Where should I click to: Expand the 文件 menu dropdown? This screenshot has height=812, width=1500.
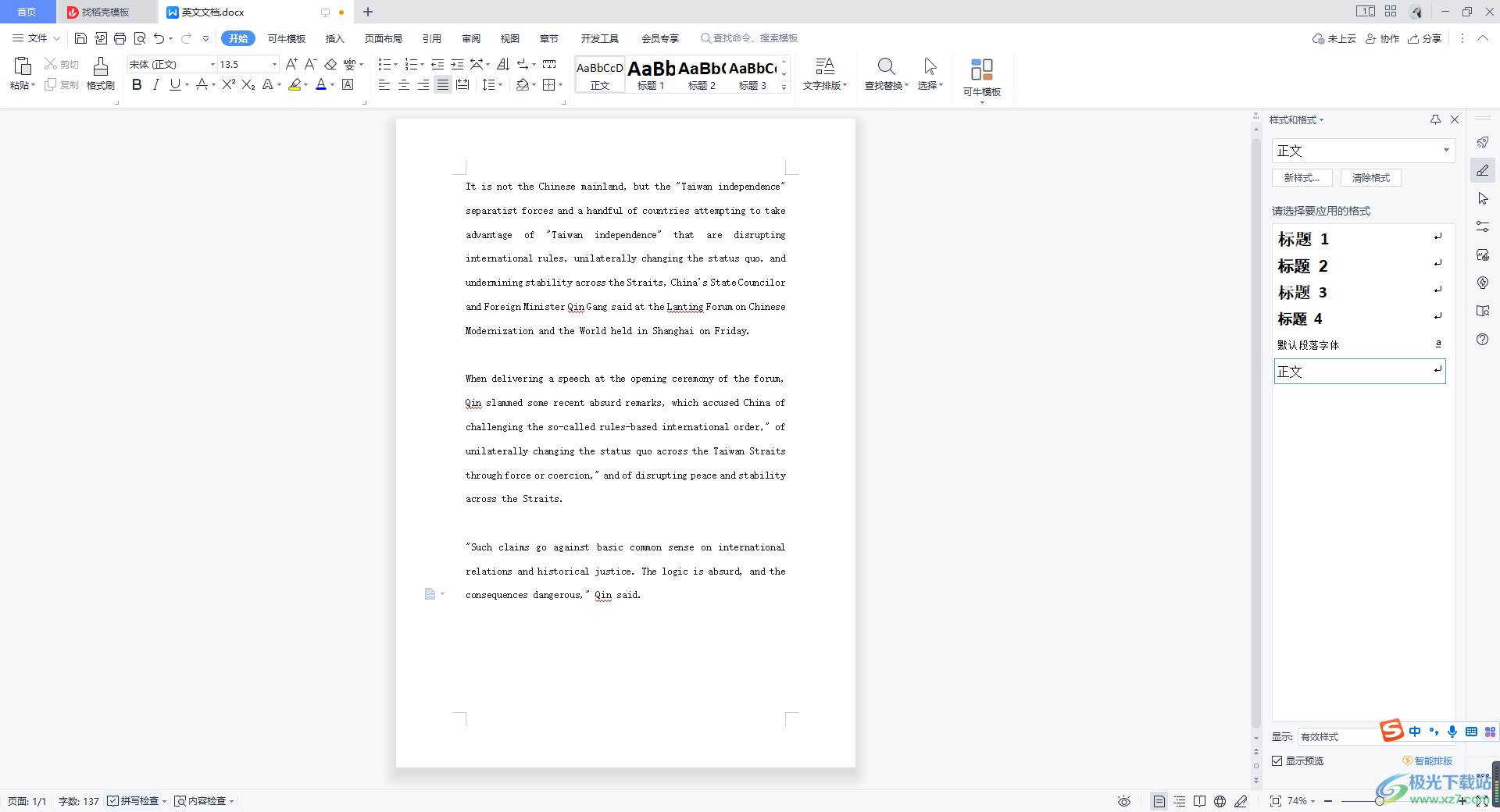37,38
